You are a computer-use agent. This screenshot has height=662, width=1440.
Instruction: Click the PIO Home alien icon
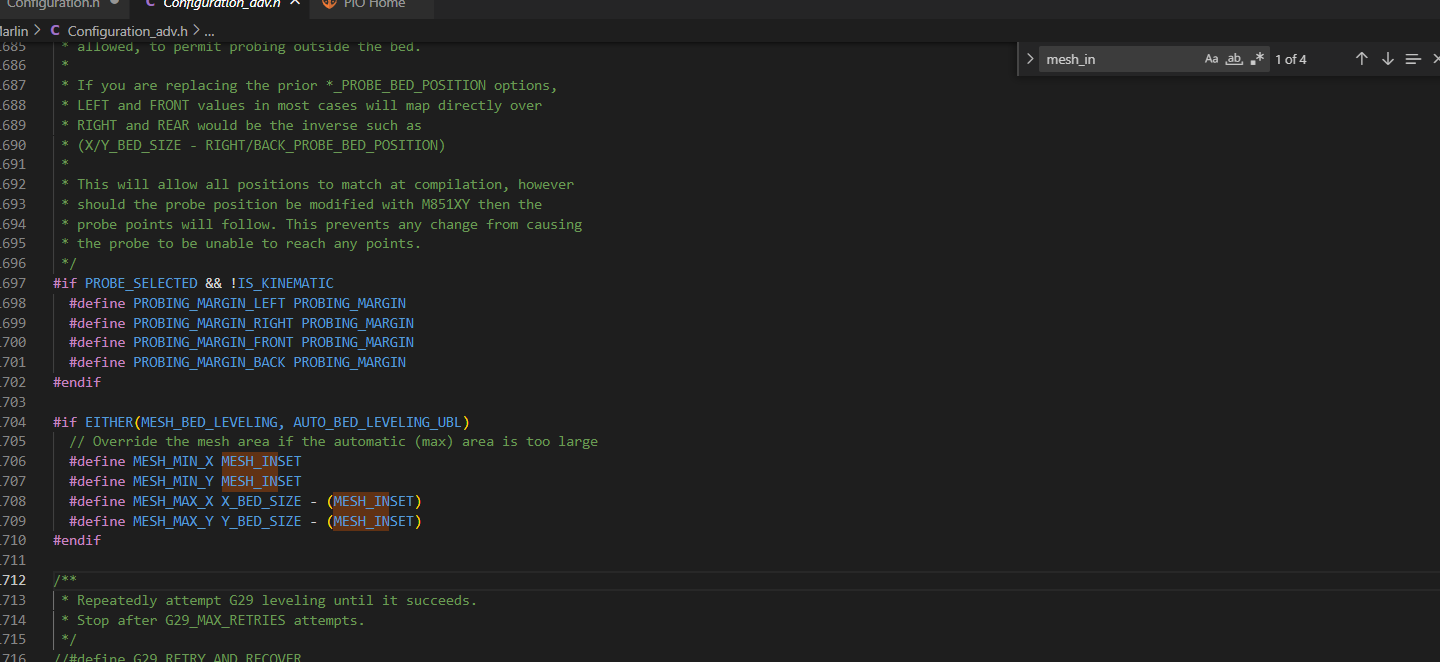pyautogui.click(x=328, y=4)
